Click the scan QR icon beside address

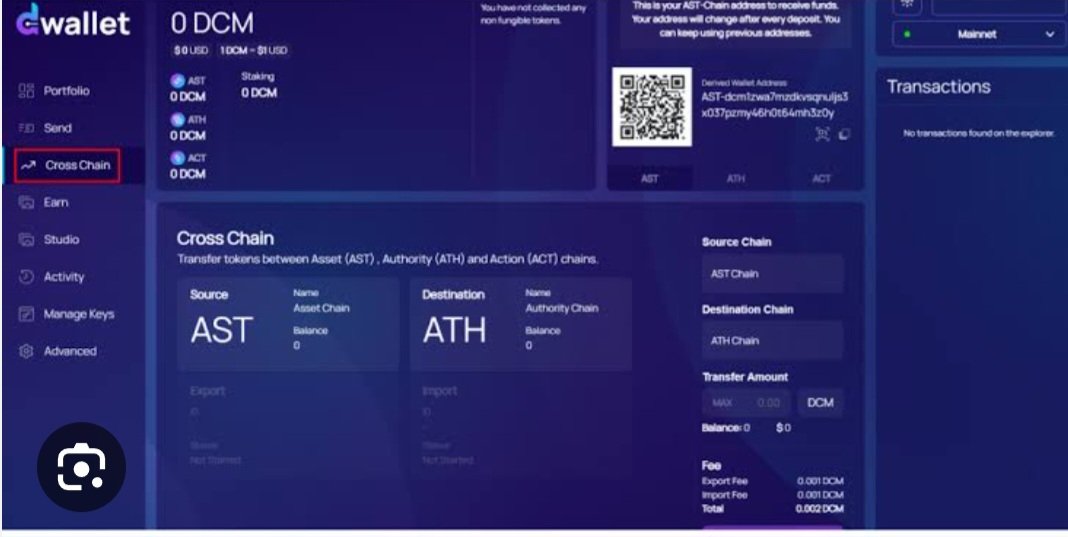pos(823,134)
